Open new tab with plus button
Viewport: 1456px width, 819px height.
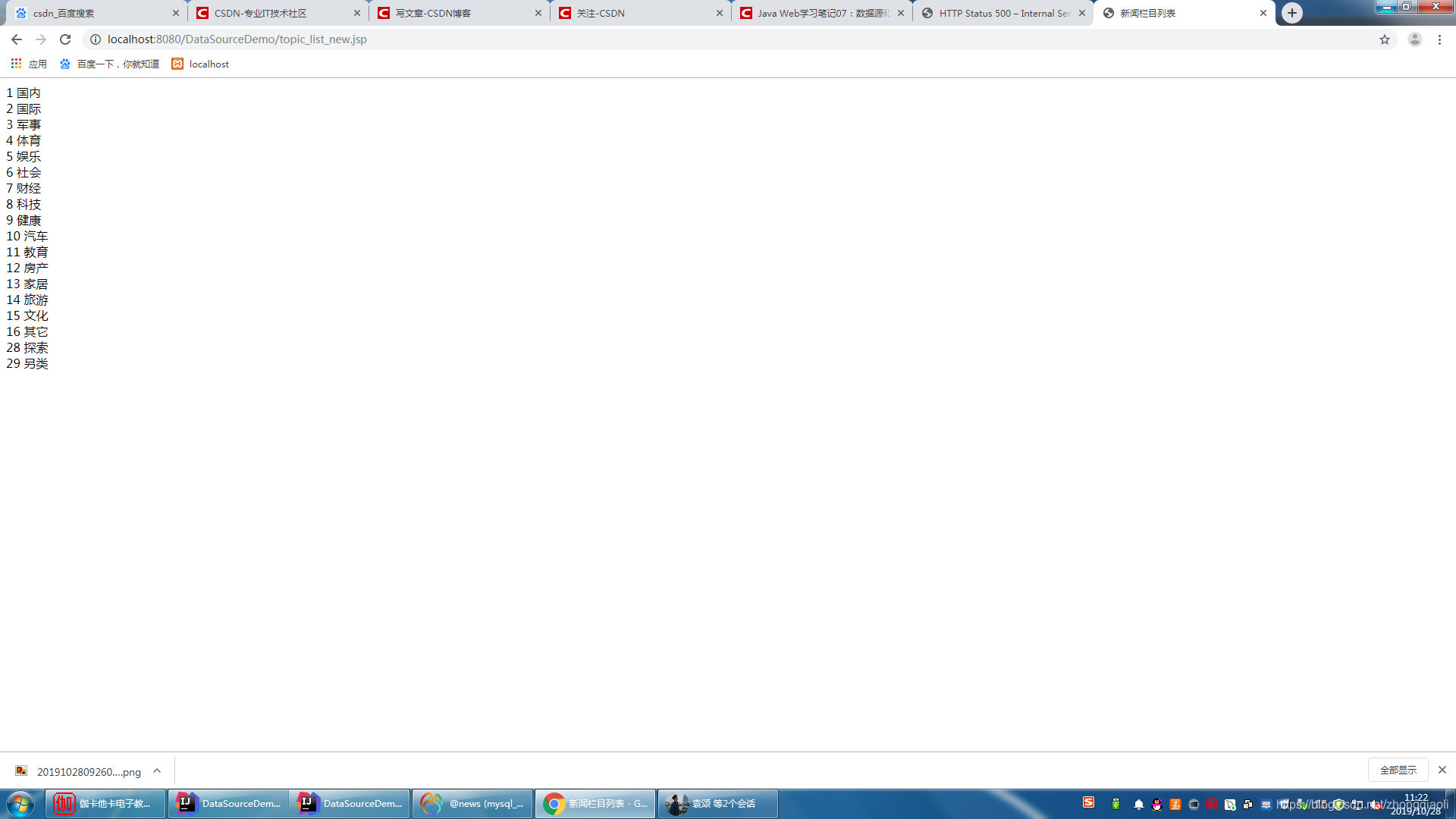[x=1292, y=13]
